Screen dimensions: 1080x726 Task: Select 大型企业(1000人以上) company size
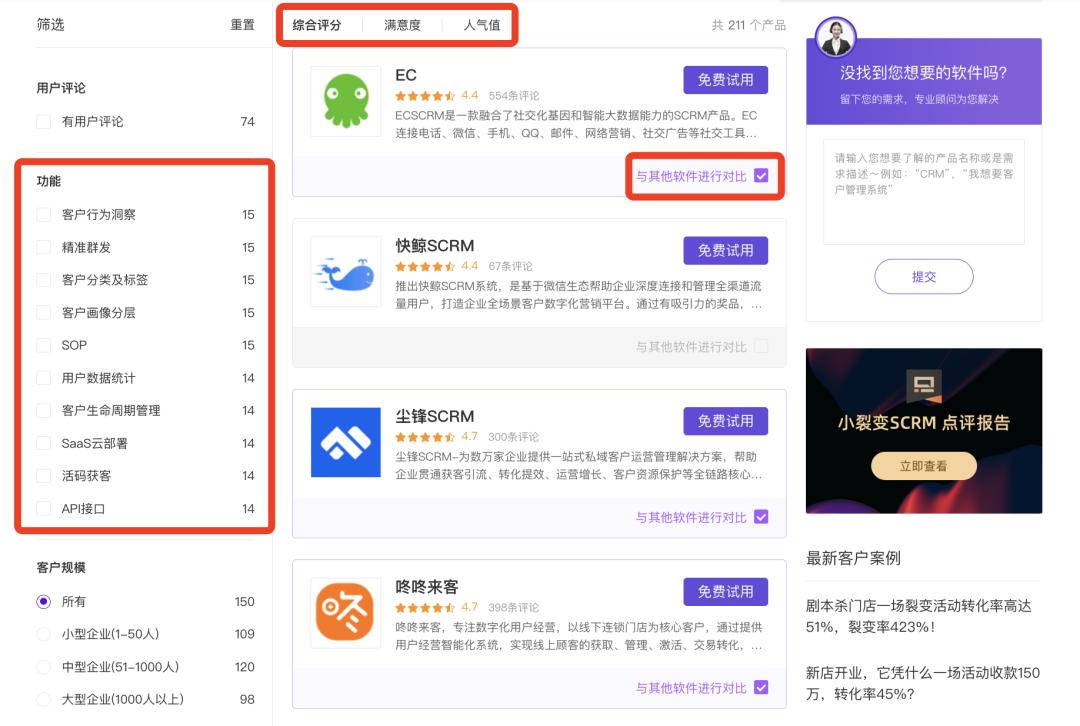point(43,700)
